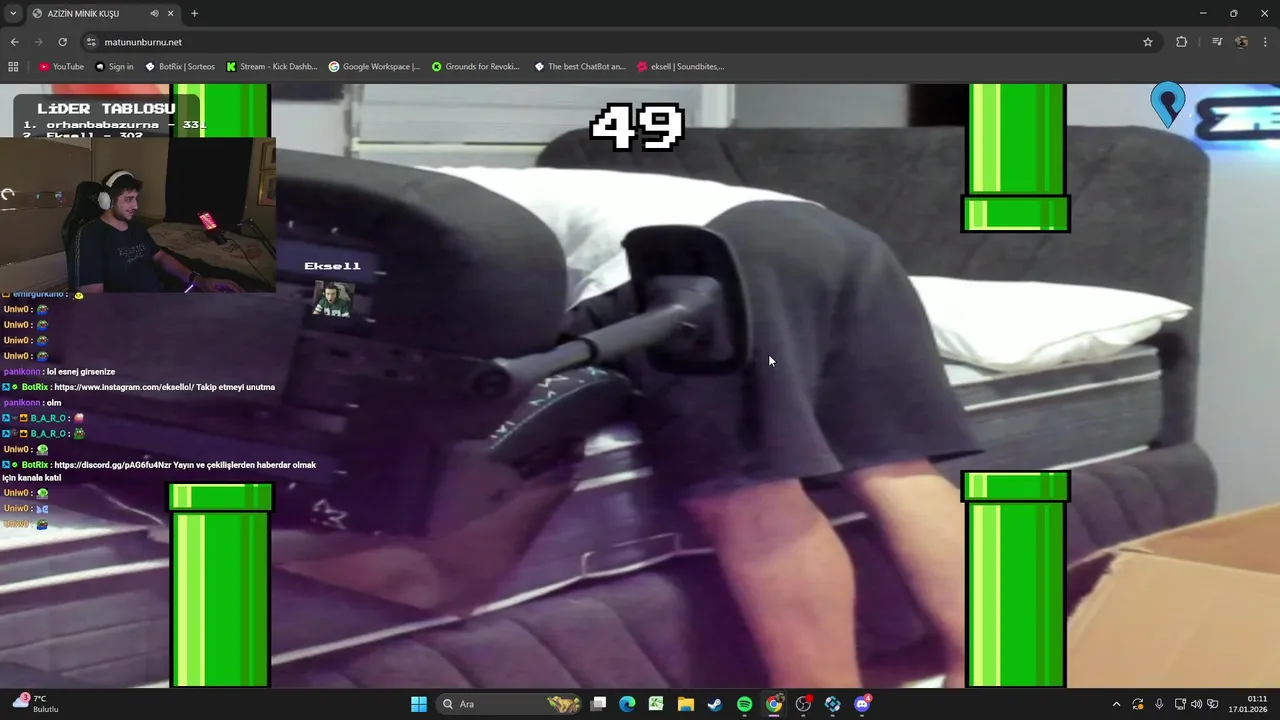Open Discord from the taskbar
This screenshot has width=1280, height=720.
pyautogui.click(x=862, y=704)
